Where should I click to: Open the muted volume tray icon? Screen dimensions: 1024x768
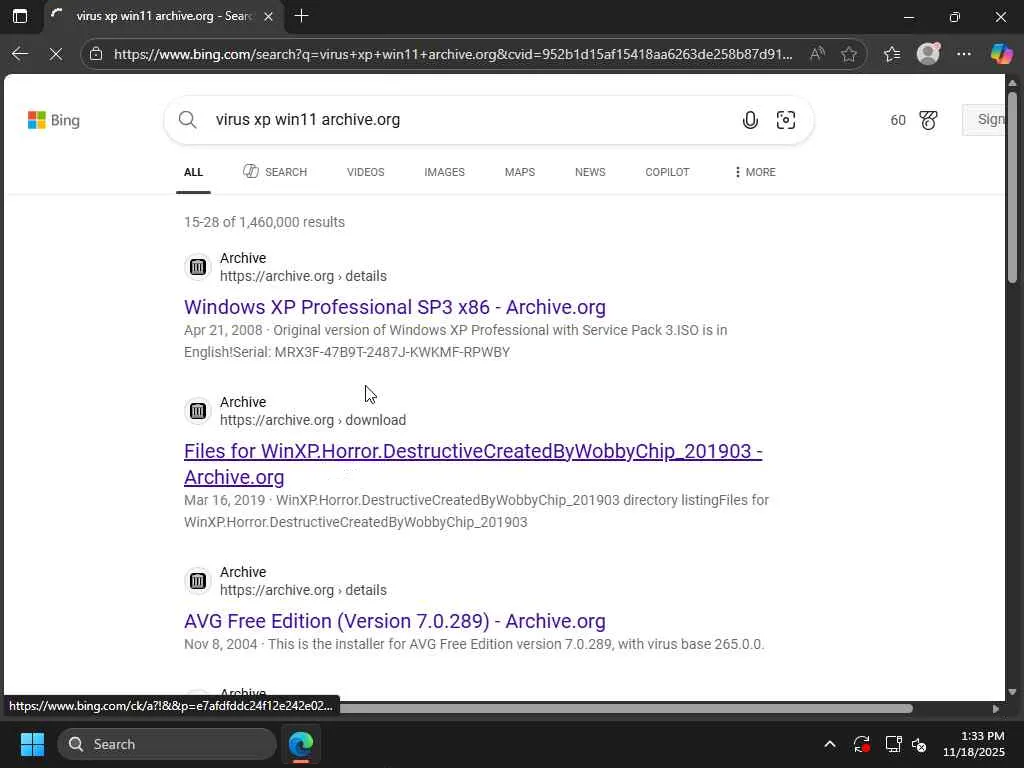pos(919,744)
